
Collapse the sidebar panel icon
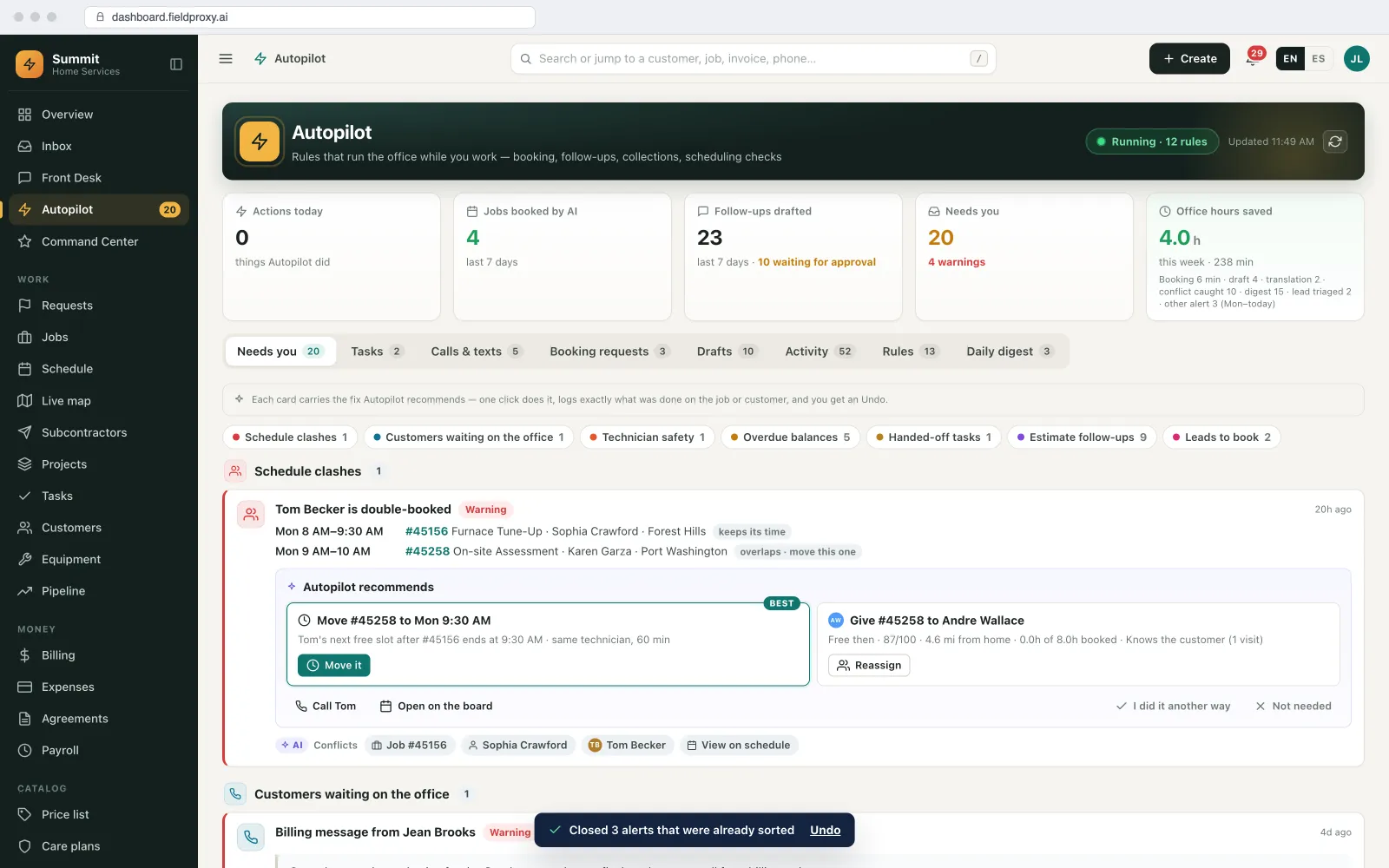pyautogui.click(x=176, y=64)
